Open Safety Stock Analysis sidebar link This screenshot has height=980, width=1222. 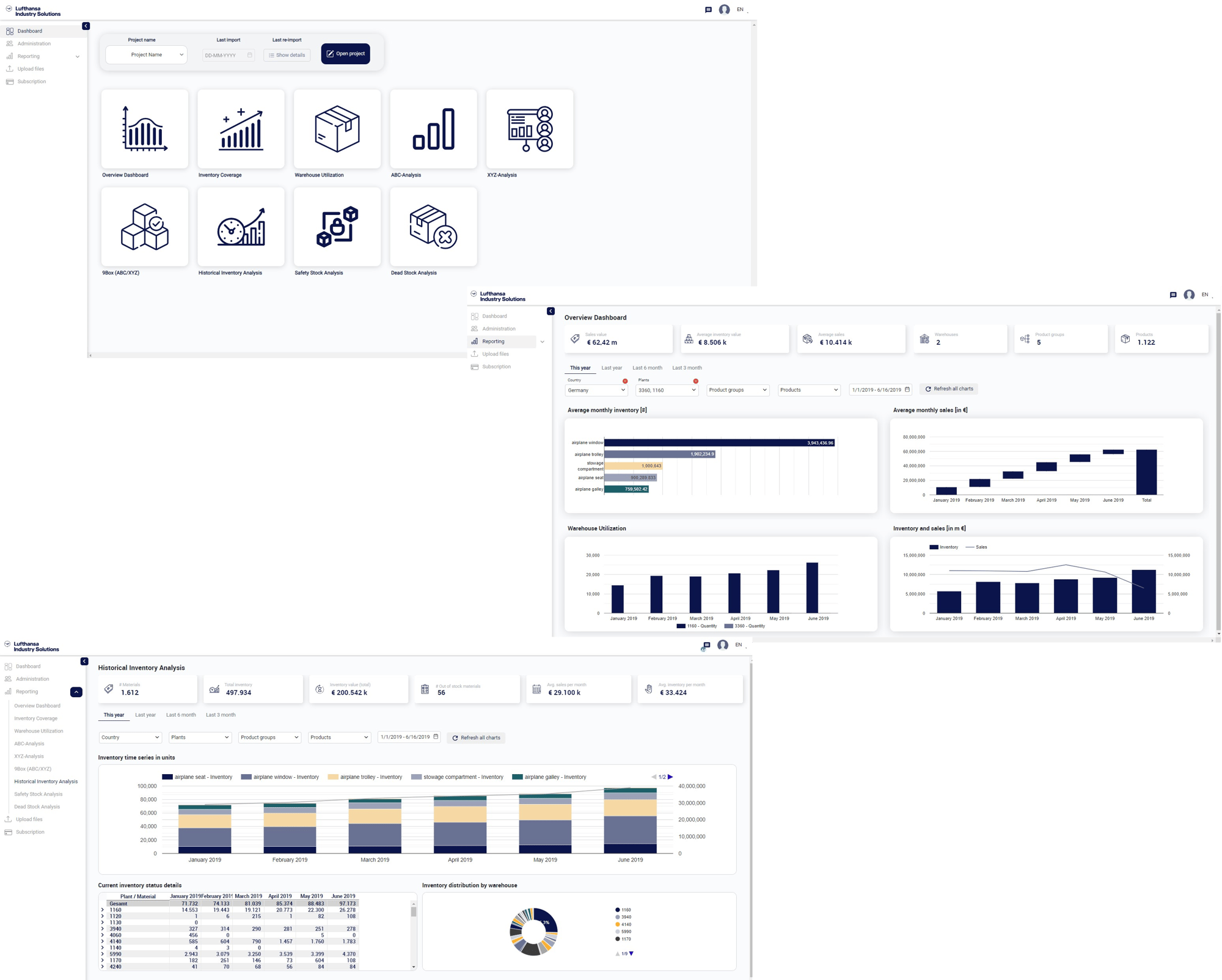(38, 794)
